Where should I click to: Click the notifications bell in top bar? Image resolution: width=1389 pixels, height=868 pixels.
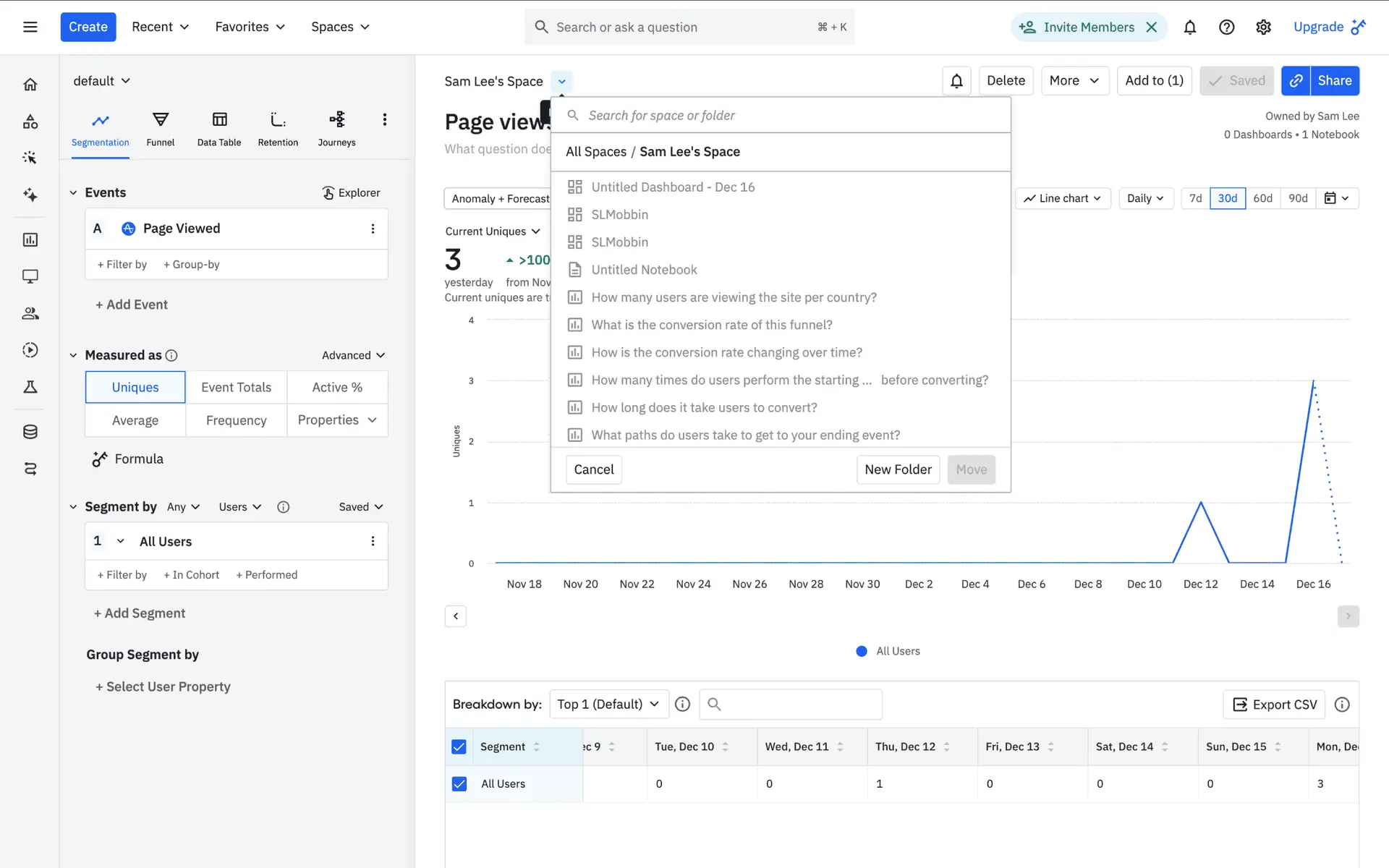pyautogui.click(x=1189, y=27)
